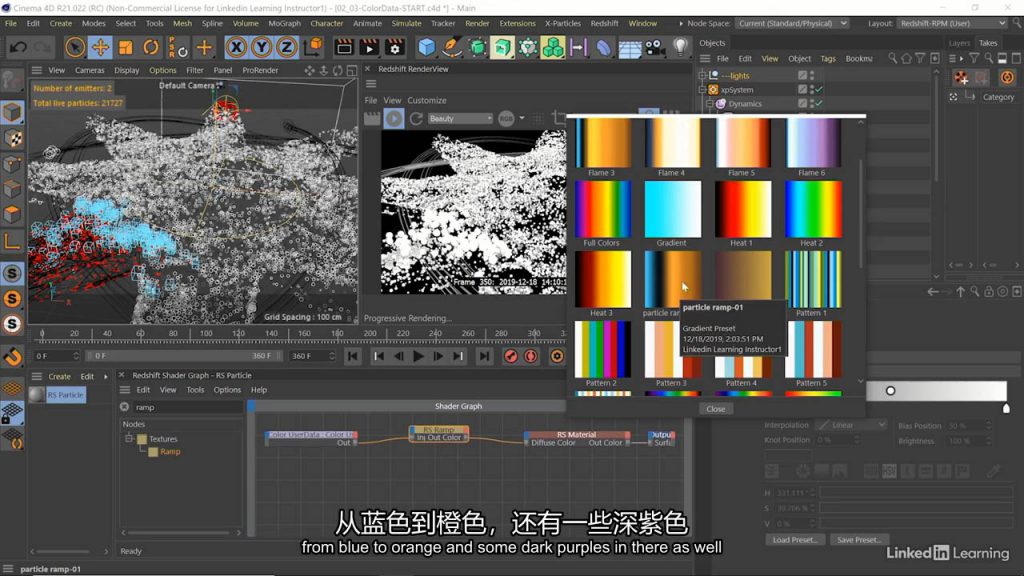Click the ramp search field
The height and width of the screenshot is (576, 1024).
tap(187, 407)
